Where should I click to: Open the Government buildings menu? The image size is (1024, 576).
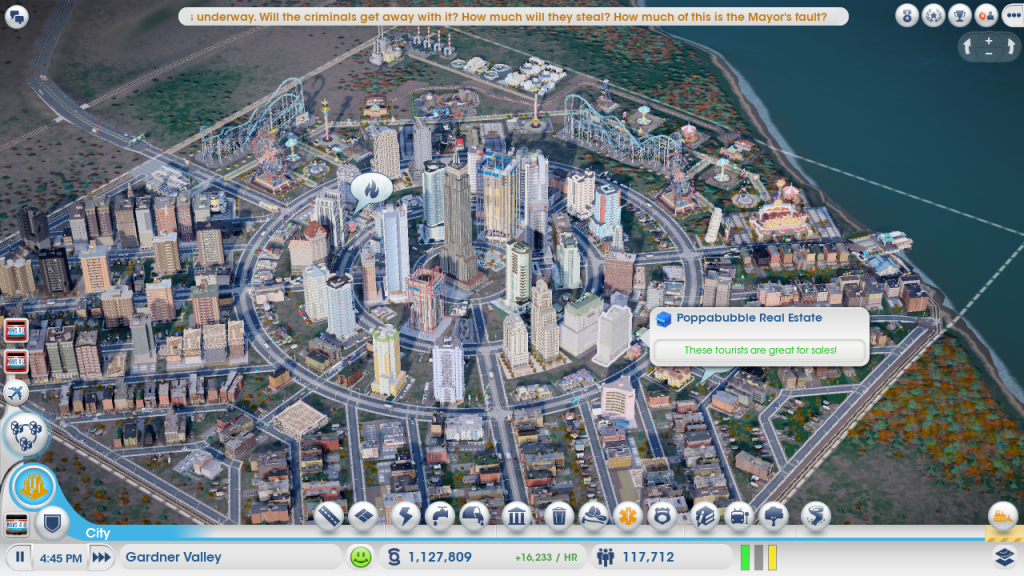pos(517,517)
